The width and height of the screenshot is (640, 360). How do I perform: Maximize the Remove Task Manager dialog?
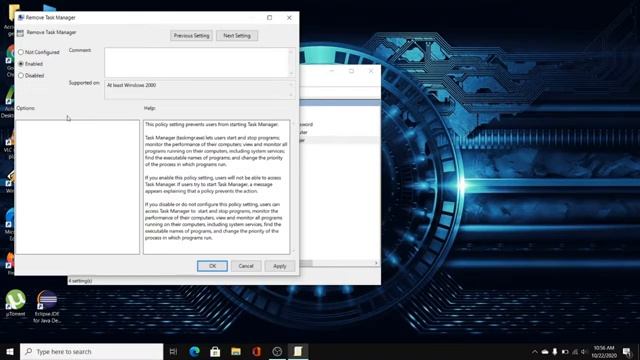pos(269,18)
